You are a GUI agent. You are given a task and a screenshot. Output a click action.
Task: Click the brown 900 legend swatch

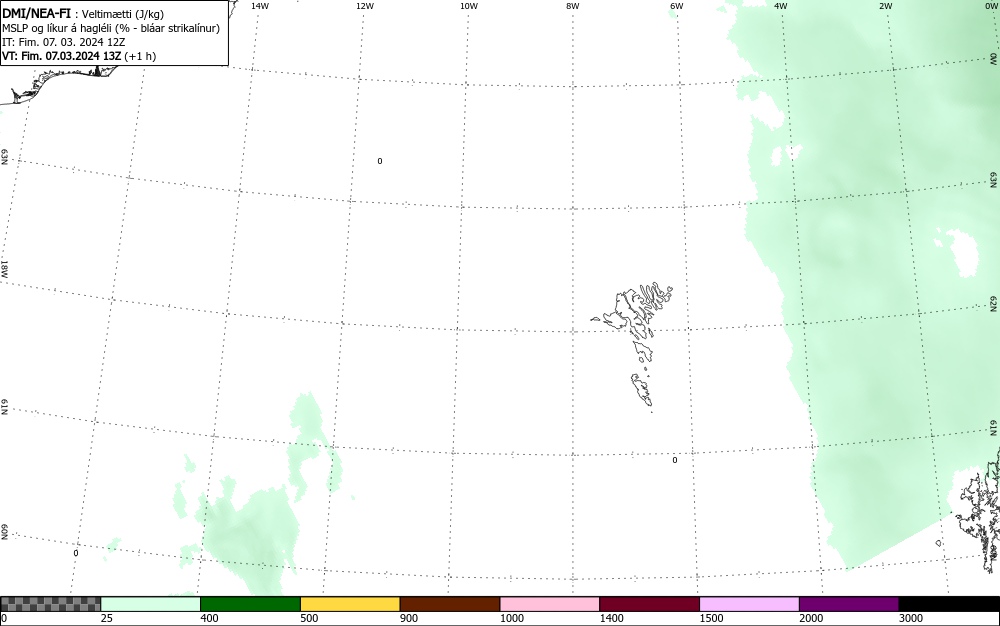pyautogui.click(x=450, y=604)
